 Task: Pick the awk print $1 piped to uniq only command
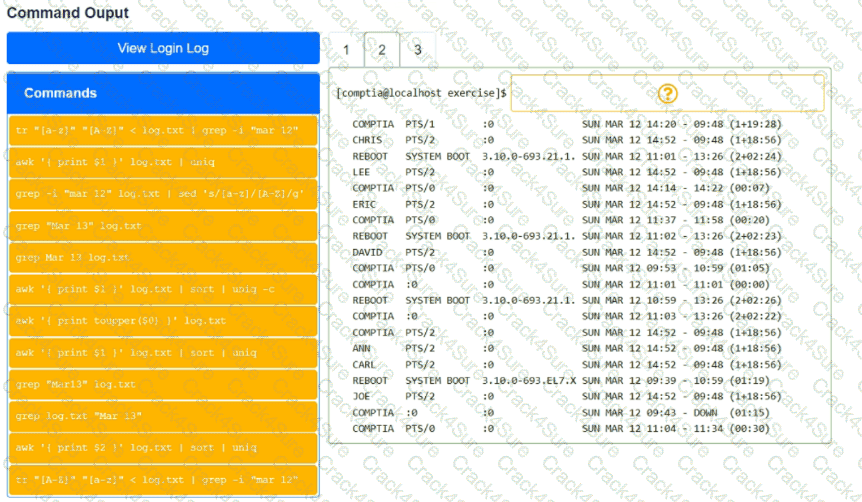click(x=163, y=162)
